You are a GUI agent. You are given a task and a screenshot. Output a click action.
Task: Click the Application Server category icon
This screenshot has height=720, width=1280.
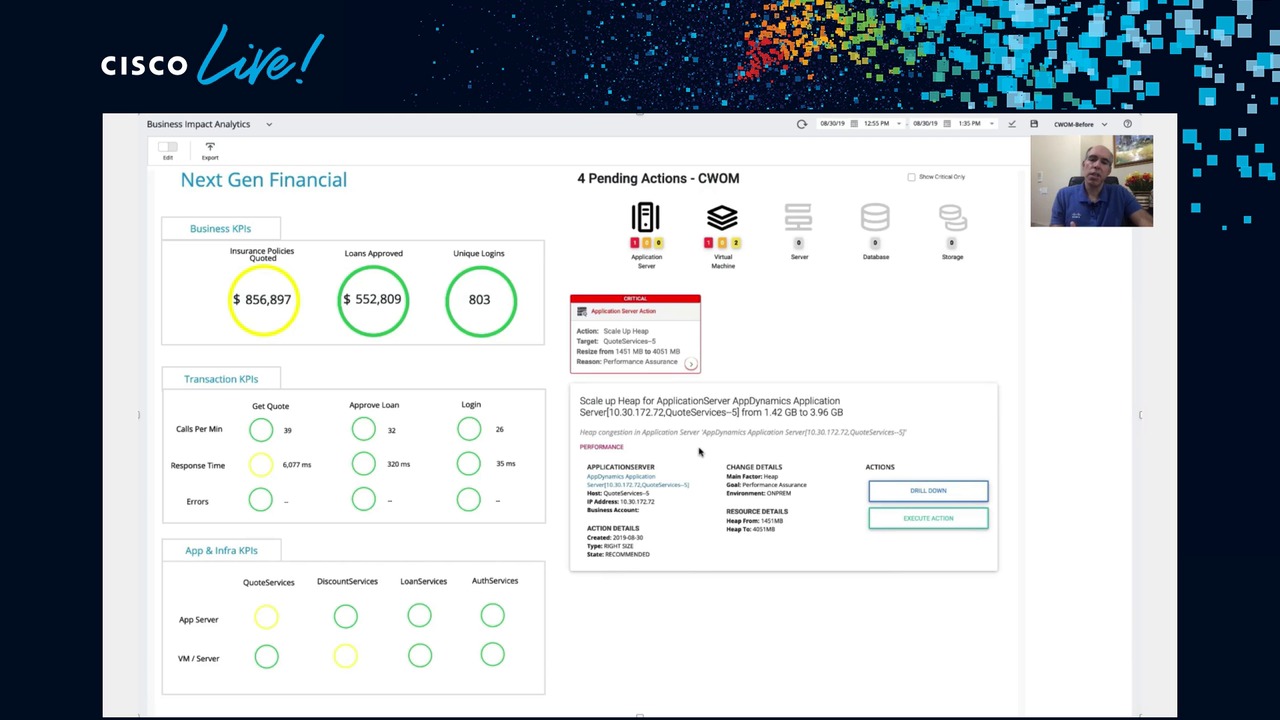pyautogui.click(x=646, y=218)
